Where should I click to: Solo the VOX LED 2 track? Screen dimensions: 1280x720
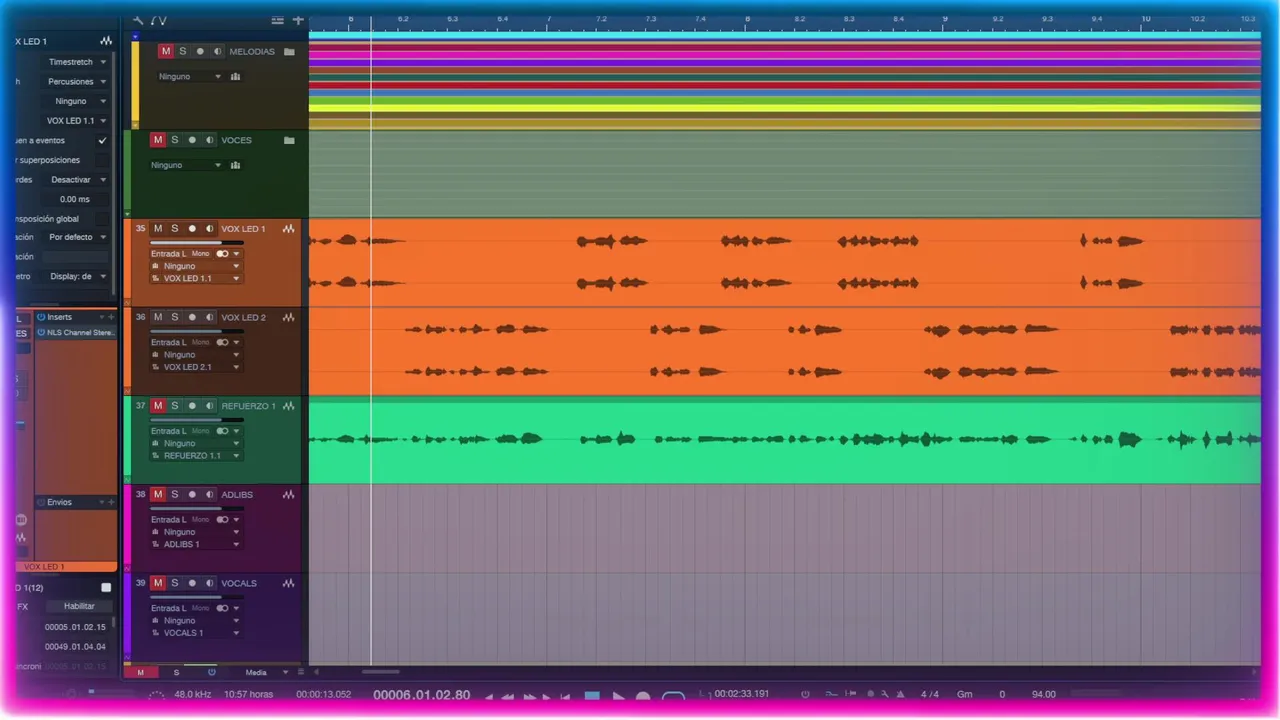[x=175, y=317]
